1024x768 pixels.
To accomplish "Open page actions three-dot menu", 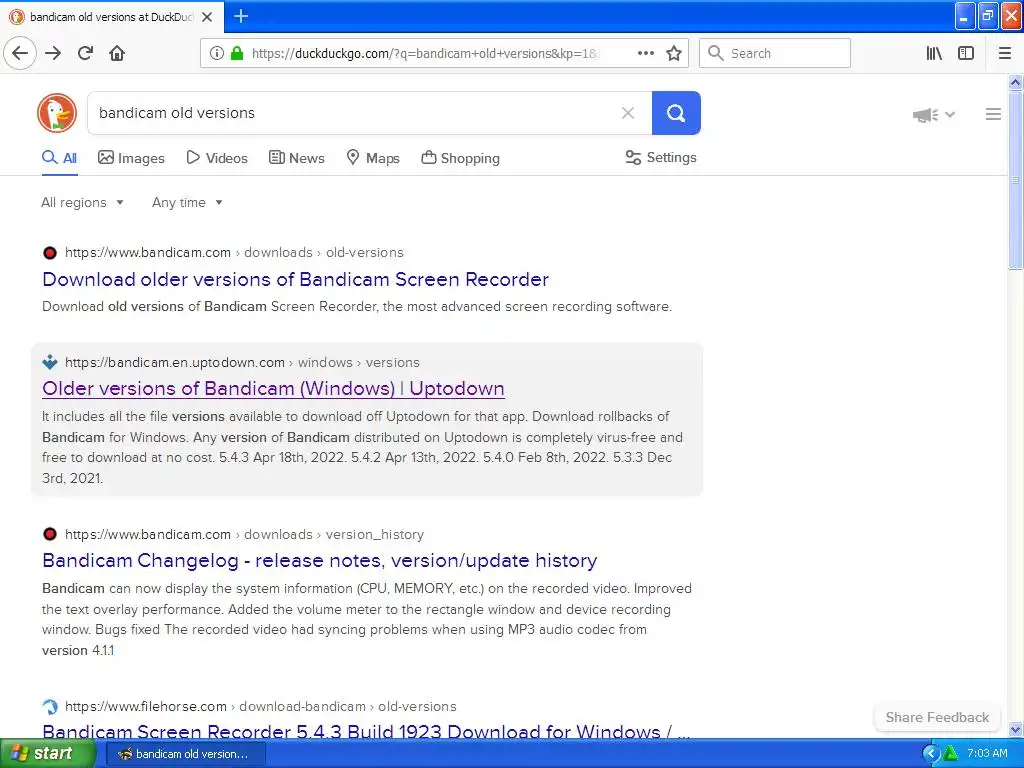I will click(645, 53).
